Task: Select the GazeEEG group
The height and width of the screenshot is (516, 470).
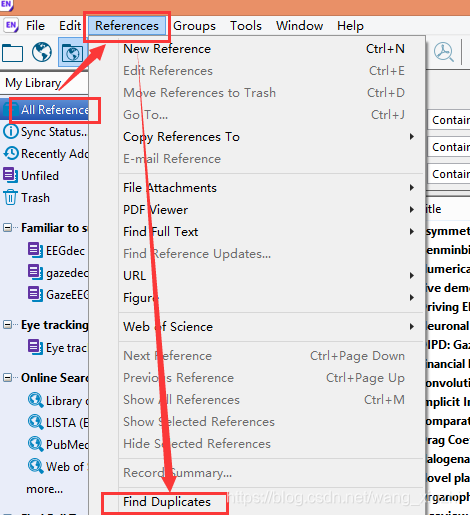Action: [67, 295]
